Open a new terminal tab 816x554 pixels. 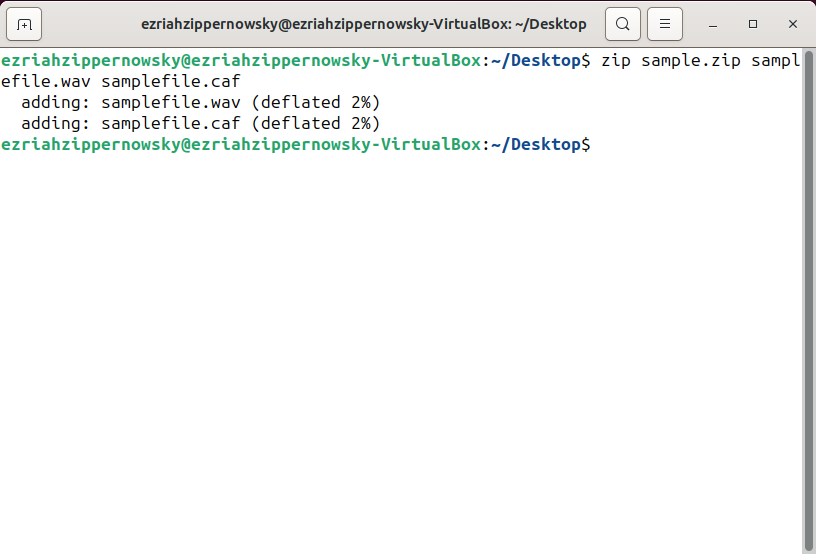point(24,24)
